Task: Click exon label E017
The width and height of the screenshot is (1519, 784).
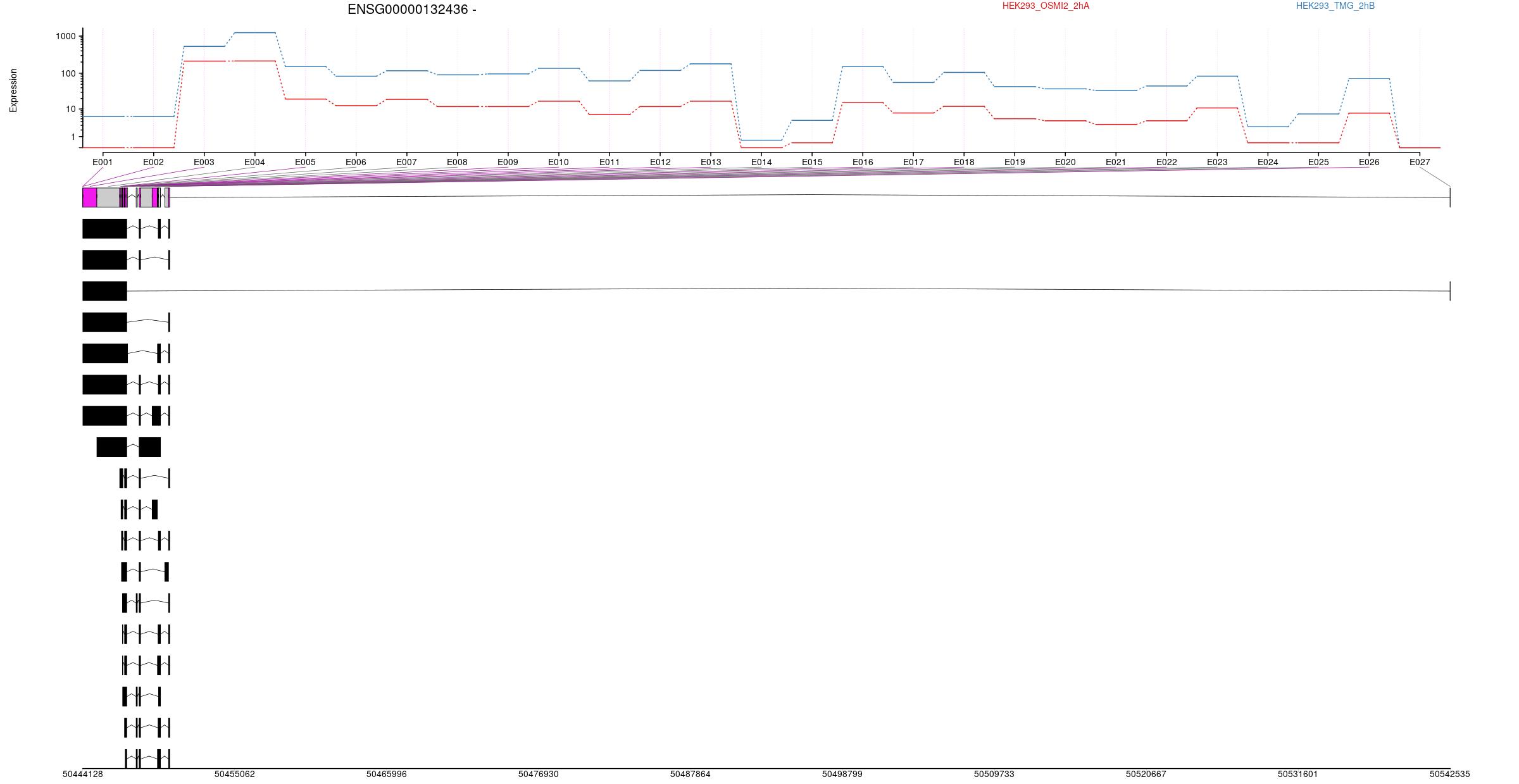Action: [913, 162]
